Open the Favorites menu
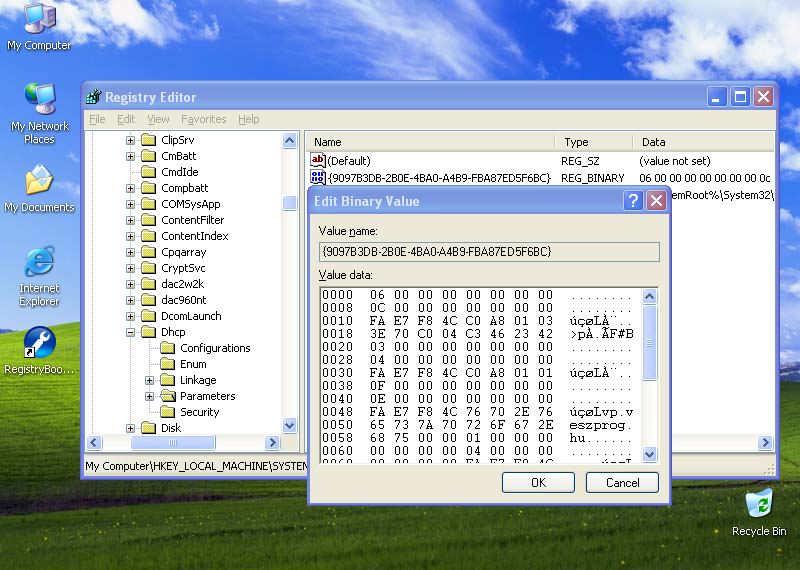The image size is (800, 570). pos(204,119)
